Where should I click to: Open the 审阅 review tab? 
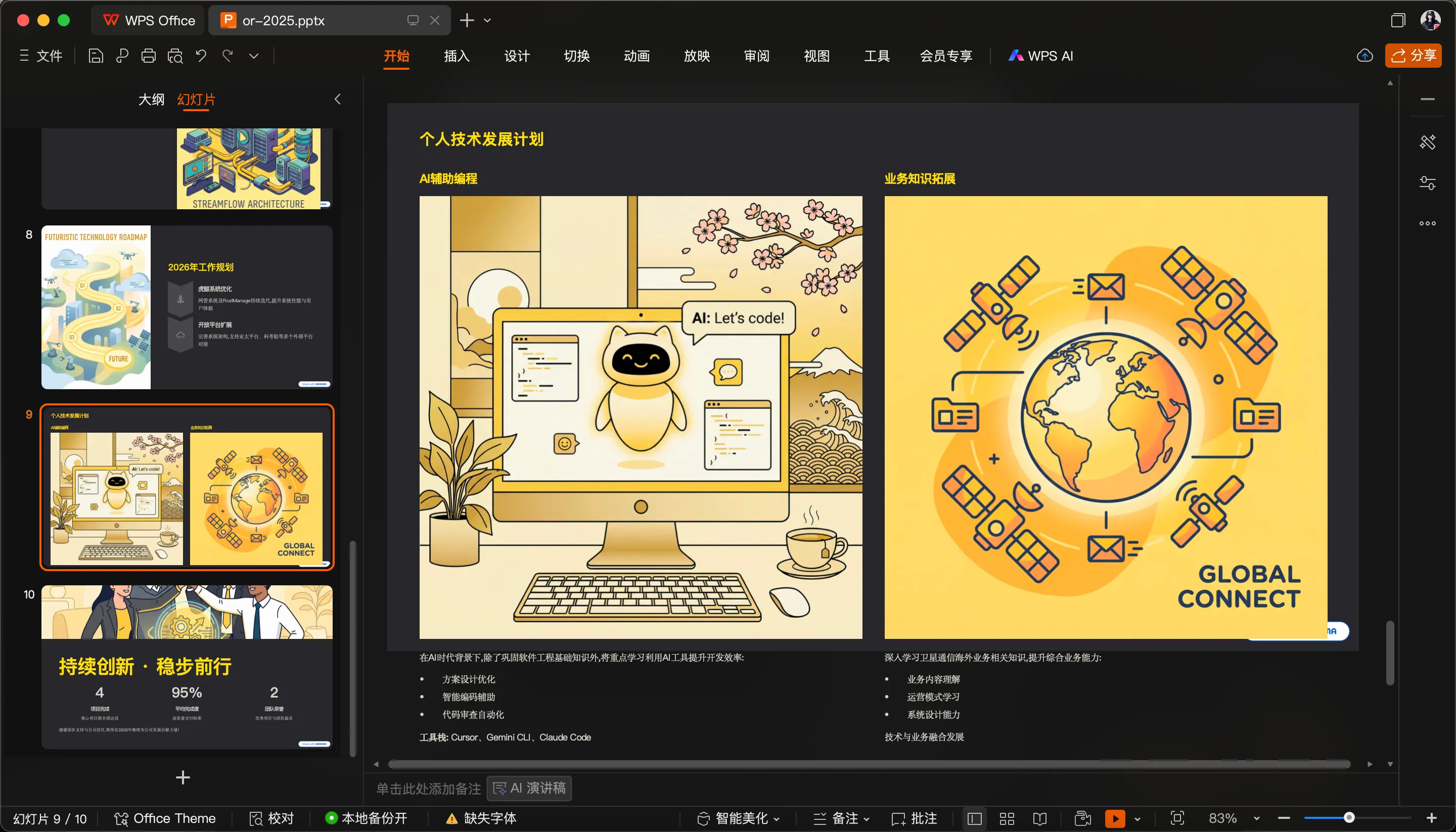[x=757, y=56]
